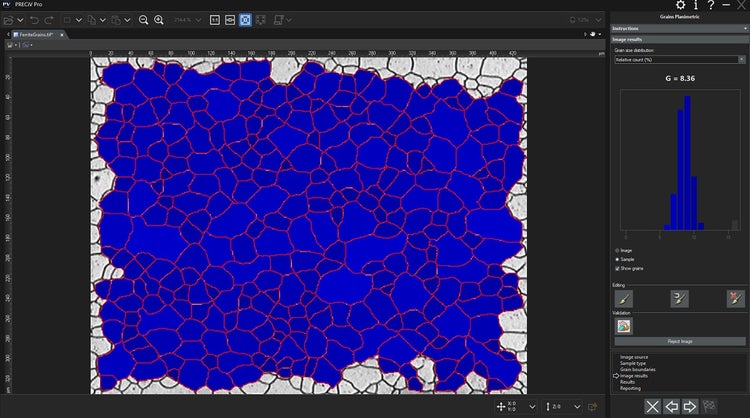This screenshot has height=418, width=750.
Task: Select the 1:1 actual size view icon
Action: click(x=215, y=19)
